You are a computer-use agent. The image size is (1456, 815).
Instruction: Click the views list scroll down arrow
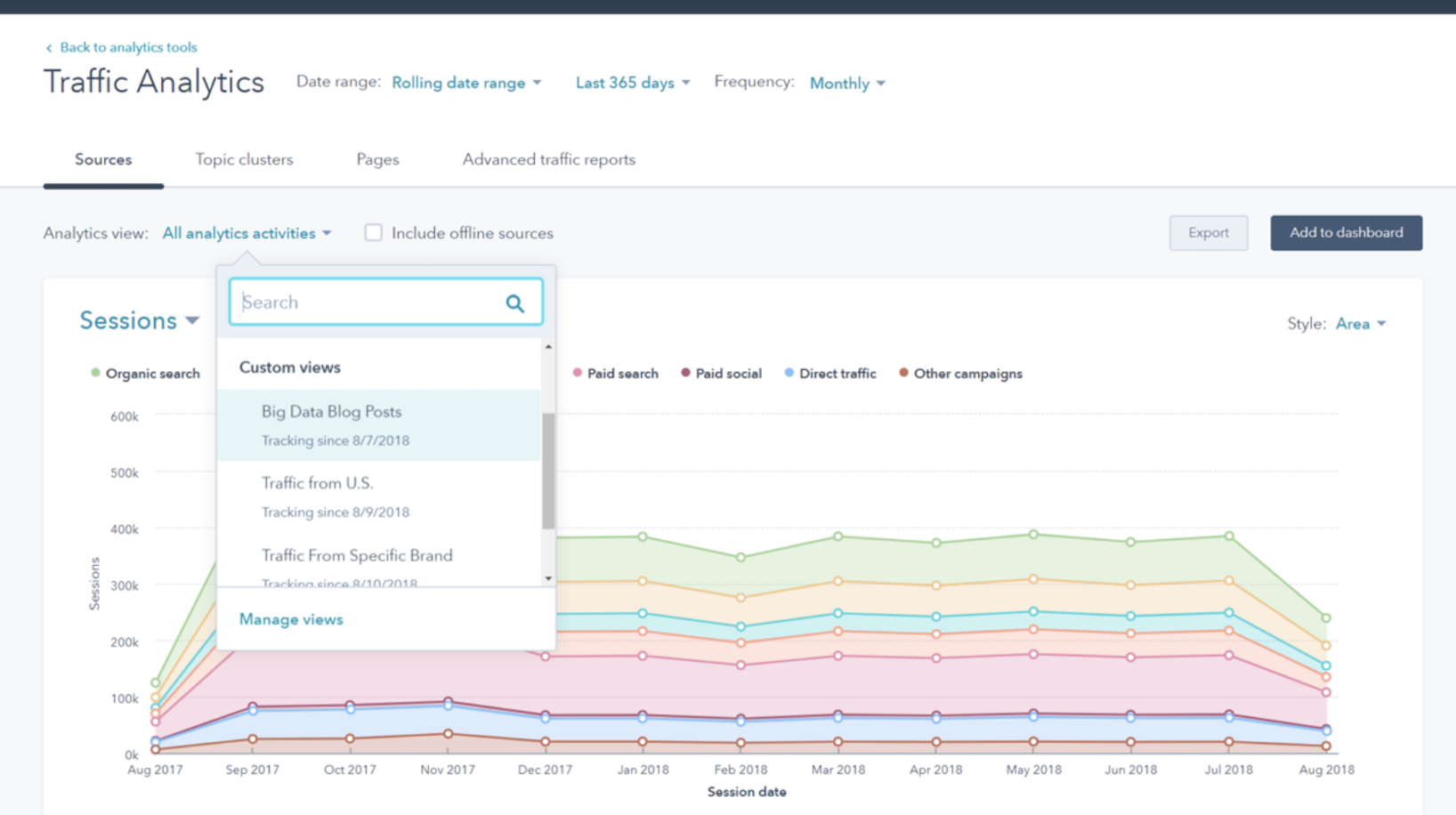click(x=548, y=578)
